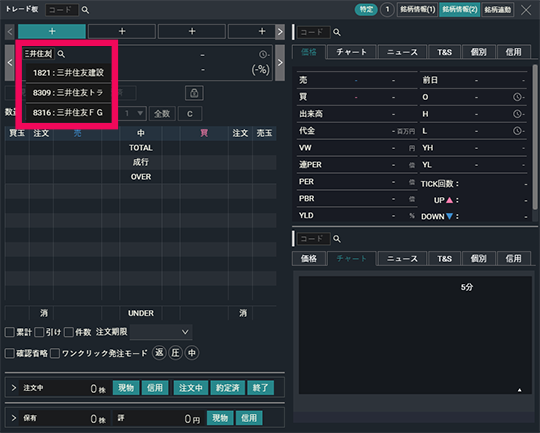Click the C clear button

coord(190,114)
